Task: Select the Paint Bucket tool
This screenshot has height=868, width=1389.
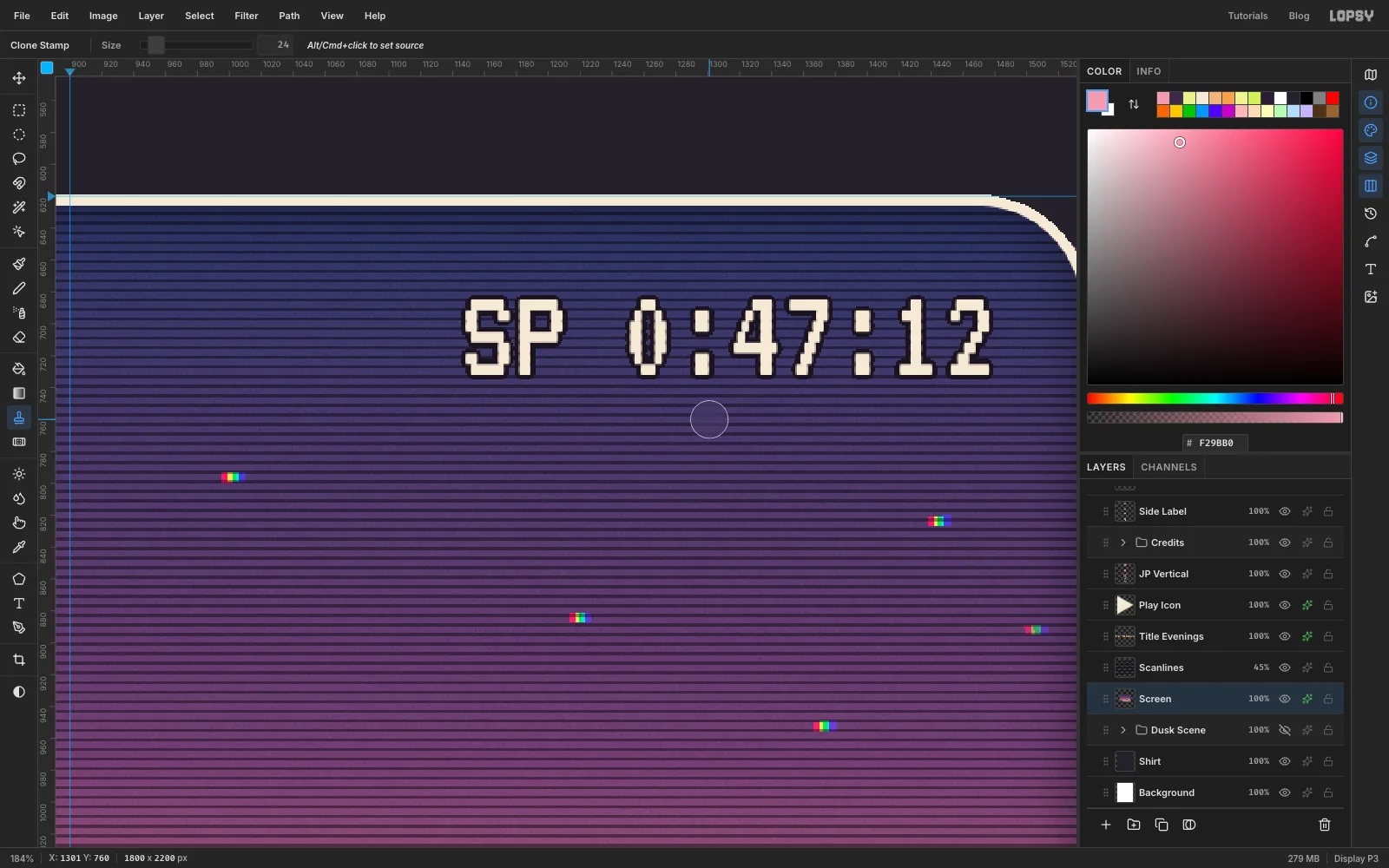Action: pyautogui.click(x=19, y=369)
